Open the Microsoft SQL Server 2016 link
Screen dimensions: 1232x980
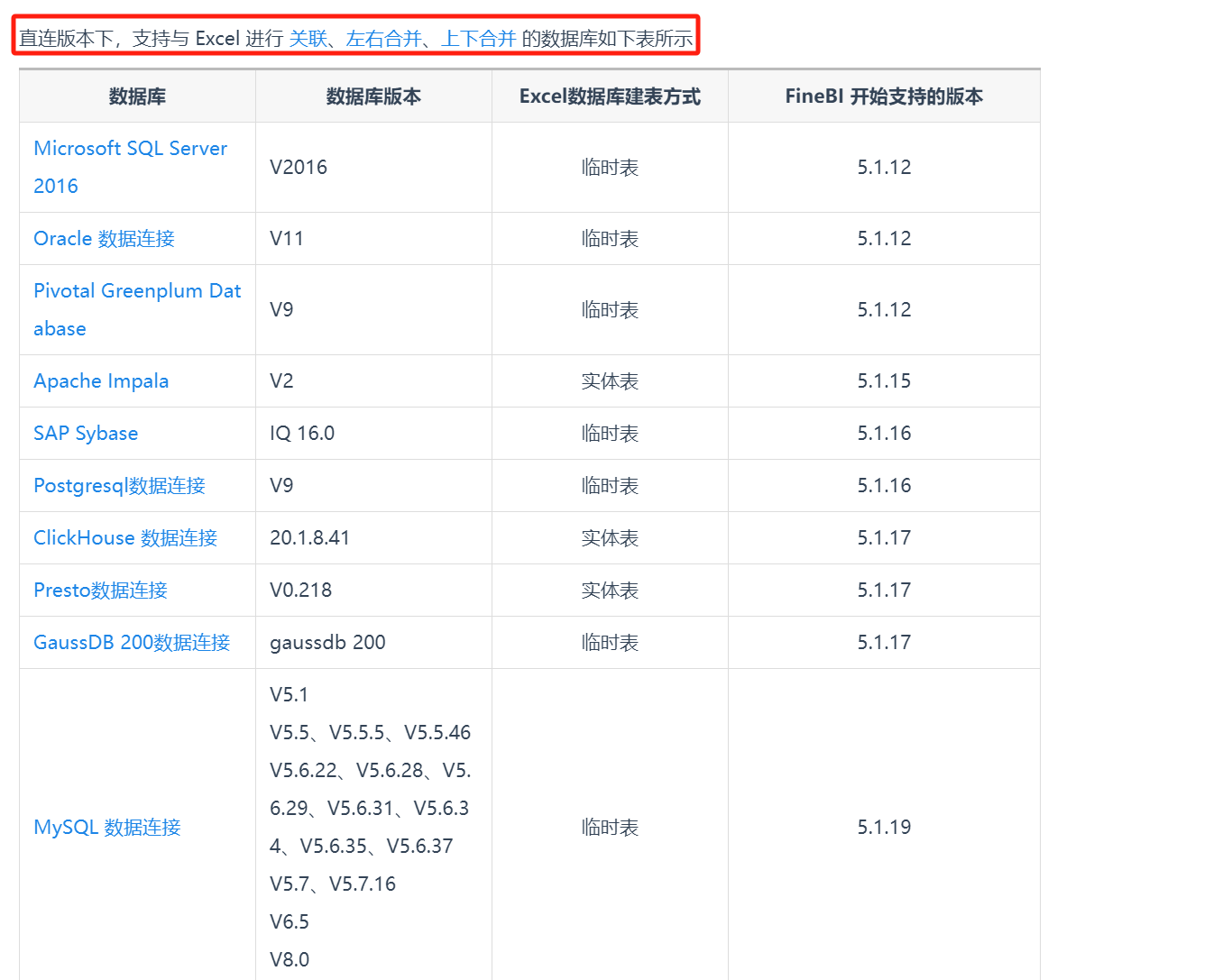[130, 167]
